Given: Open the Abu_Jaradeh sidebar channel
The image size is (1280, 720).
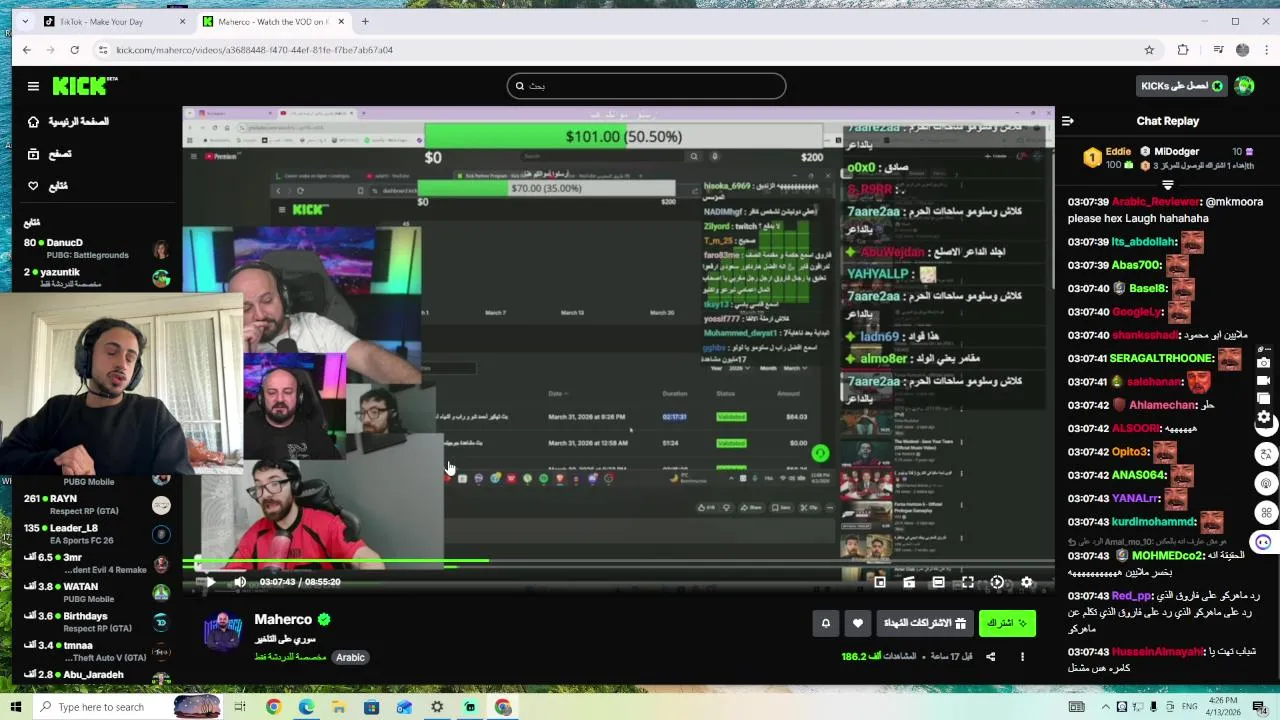Looking at the screenshot, I should click(96, 675).
